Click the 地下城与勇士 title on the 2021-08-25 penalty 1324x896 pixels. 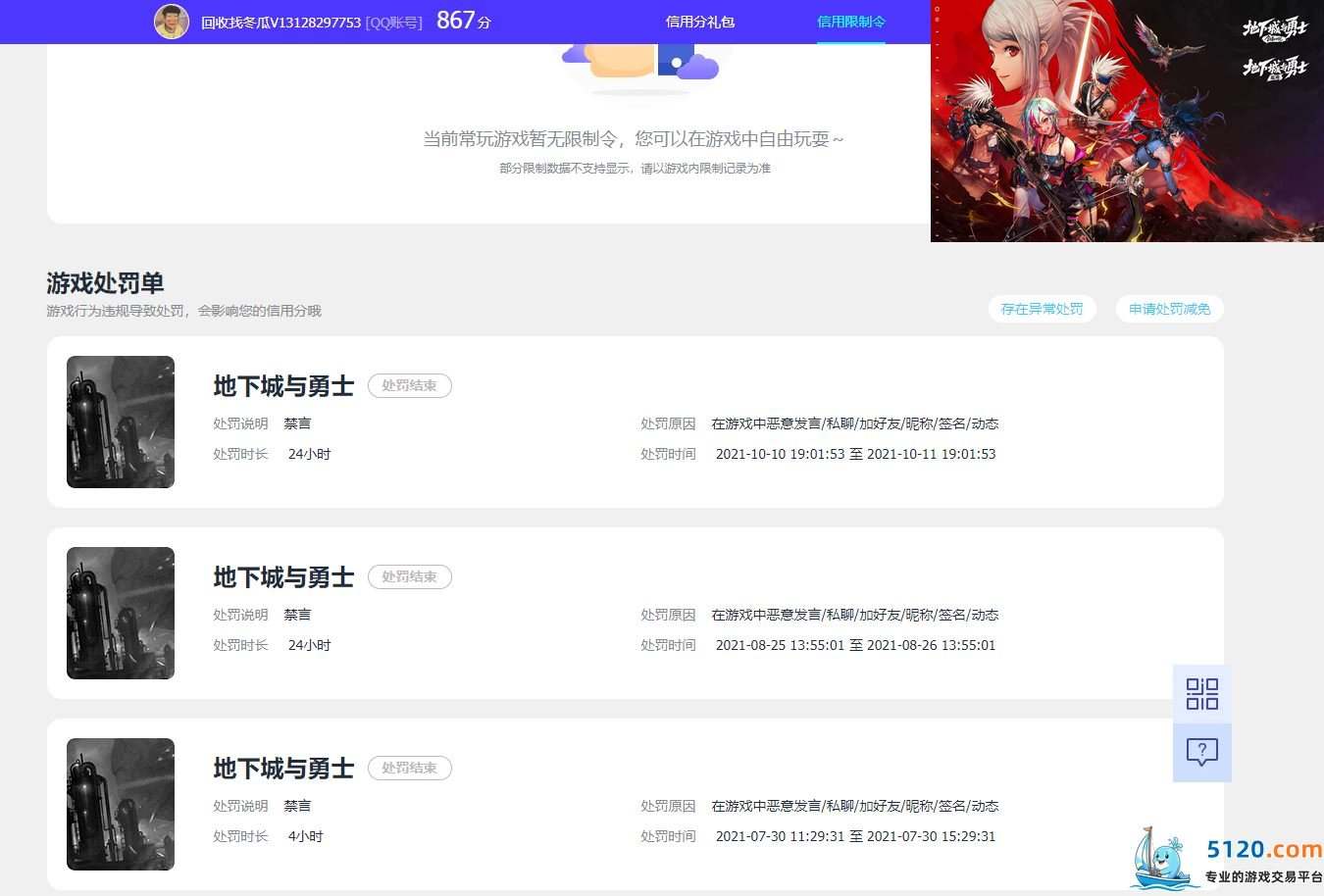pos(283,577)
